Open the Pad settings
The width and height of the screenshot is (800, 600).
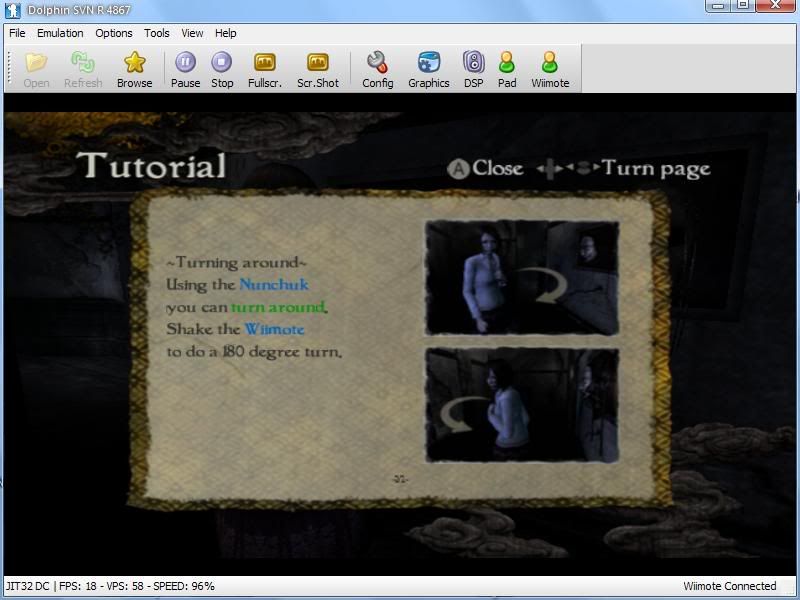[507, 70]
